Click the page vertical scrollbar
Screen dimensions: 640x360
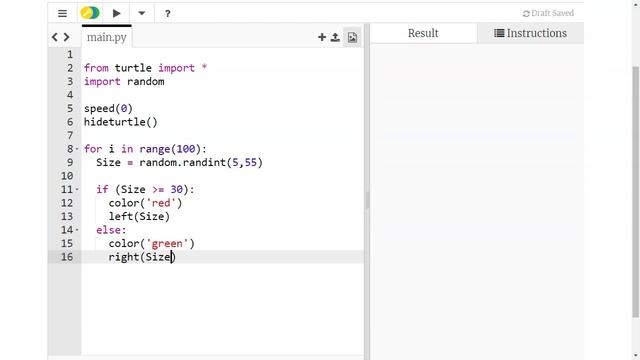636,192
